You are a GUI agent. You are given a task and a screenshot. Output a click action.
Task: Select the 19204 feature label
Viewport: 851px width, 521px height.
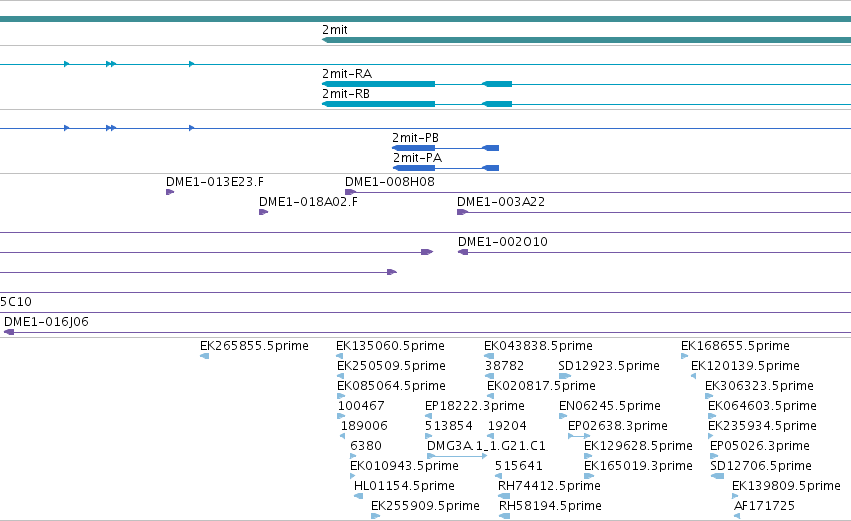[x=507, y=426]
